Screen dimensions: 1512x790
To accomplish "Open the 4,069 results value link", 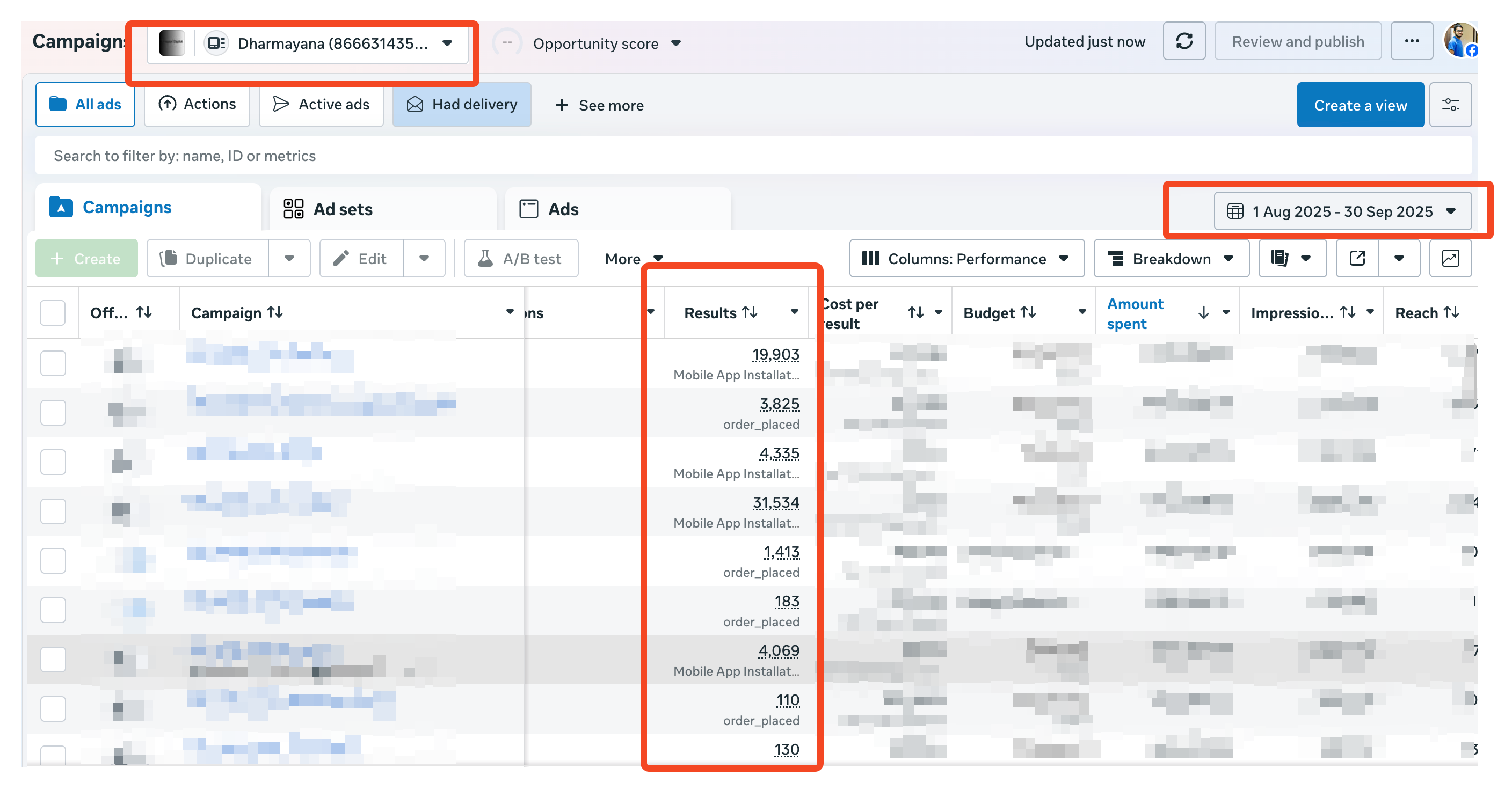I will point(779,651).
